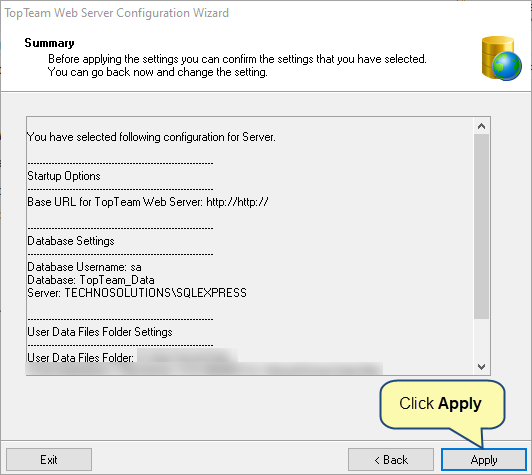
Task: Click the 'Database Settings' heading text
Action: click(x=71, y=241)
